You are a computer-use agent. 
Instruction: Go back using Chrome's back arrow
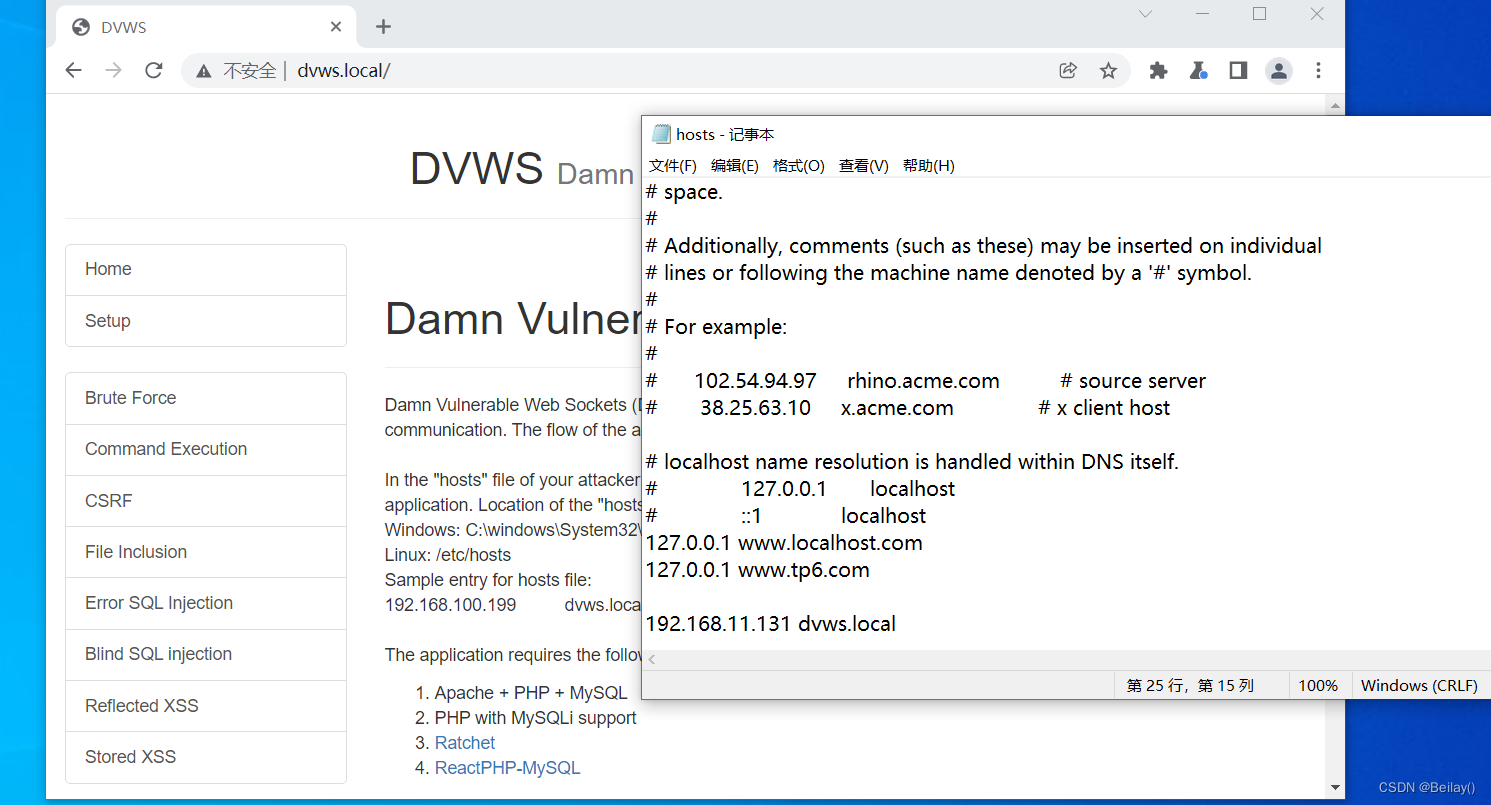(73, 70)
